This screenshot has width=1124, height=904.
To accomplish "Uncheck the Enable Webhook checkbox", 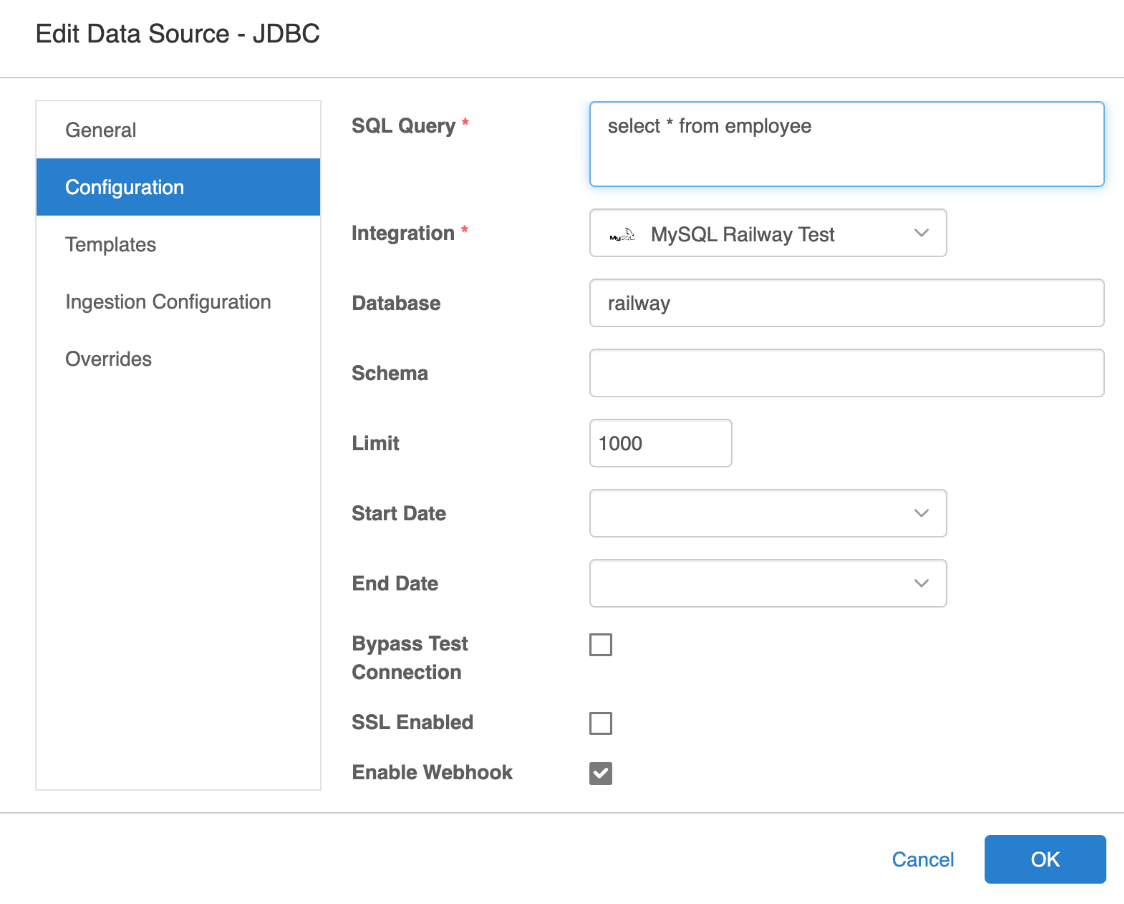I will pos(601,774).
